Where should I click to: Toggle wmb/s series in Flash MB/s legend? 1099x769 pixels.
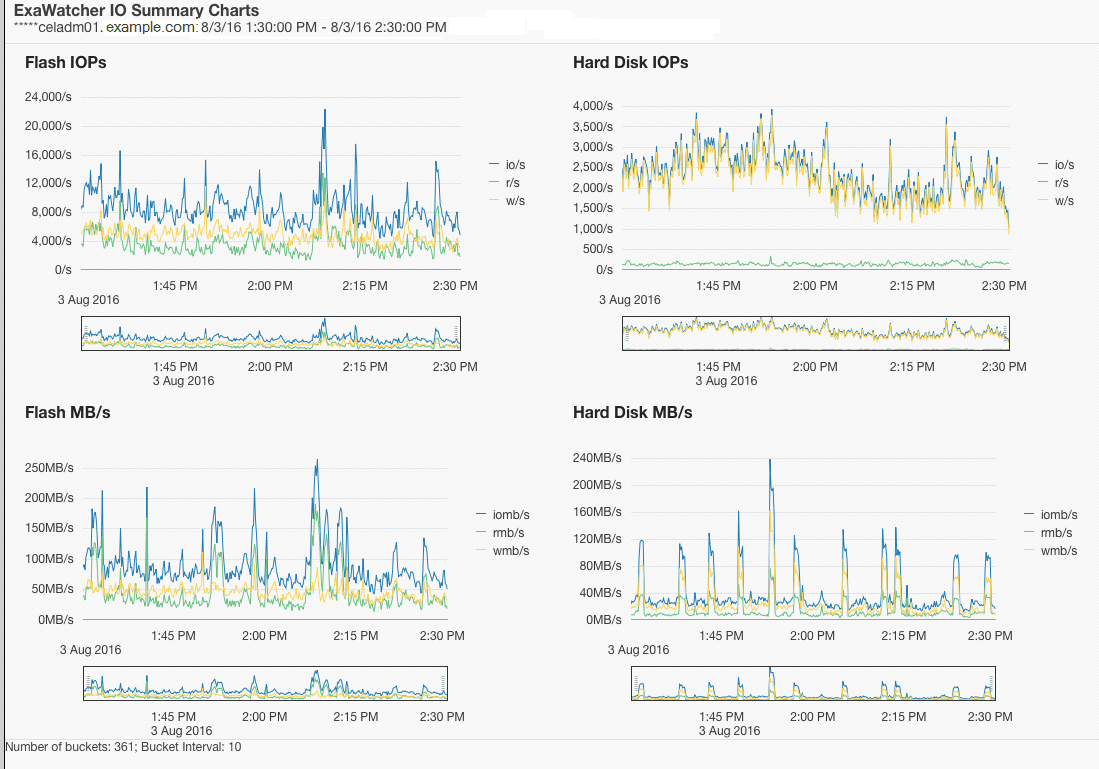[503, 552]
